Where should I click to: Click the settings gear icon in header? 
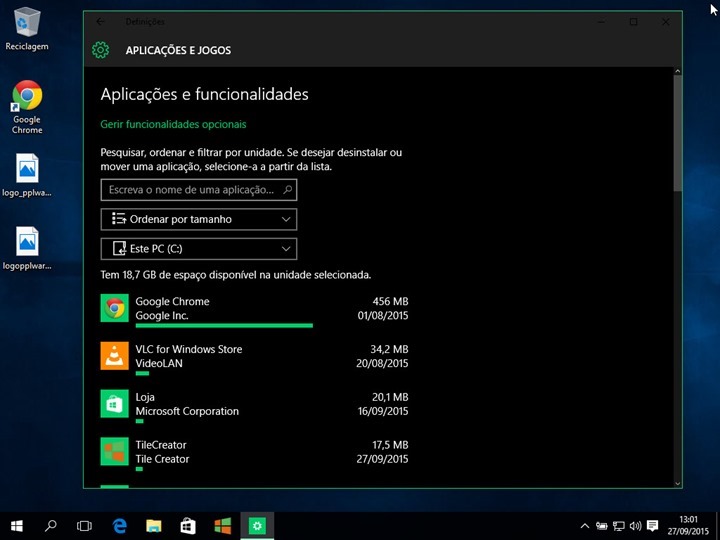point(99,50)
